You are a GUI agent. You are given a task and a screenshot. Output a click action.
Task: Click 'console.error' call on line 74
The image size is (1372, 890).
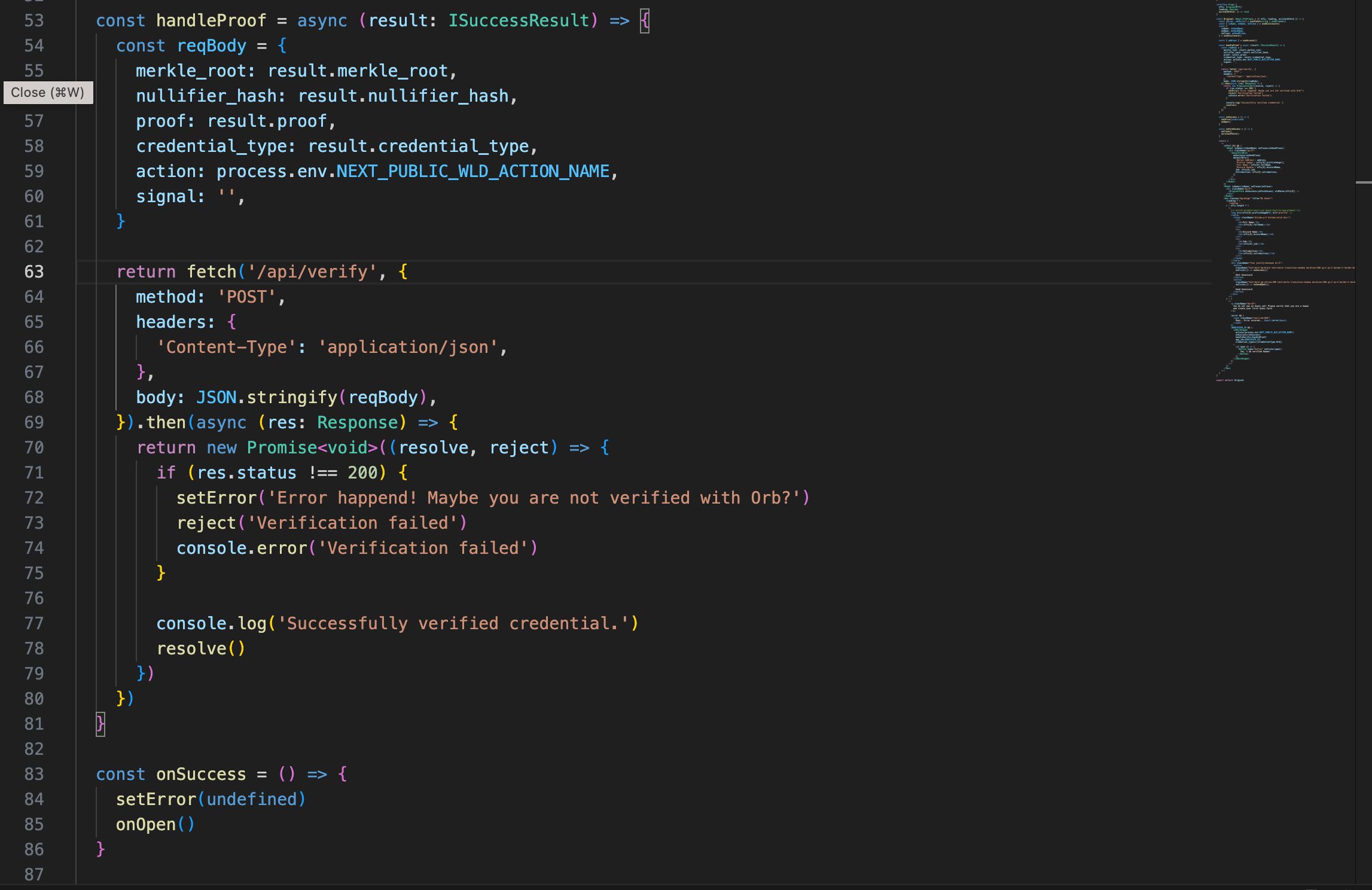coord(242,548)
